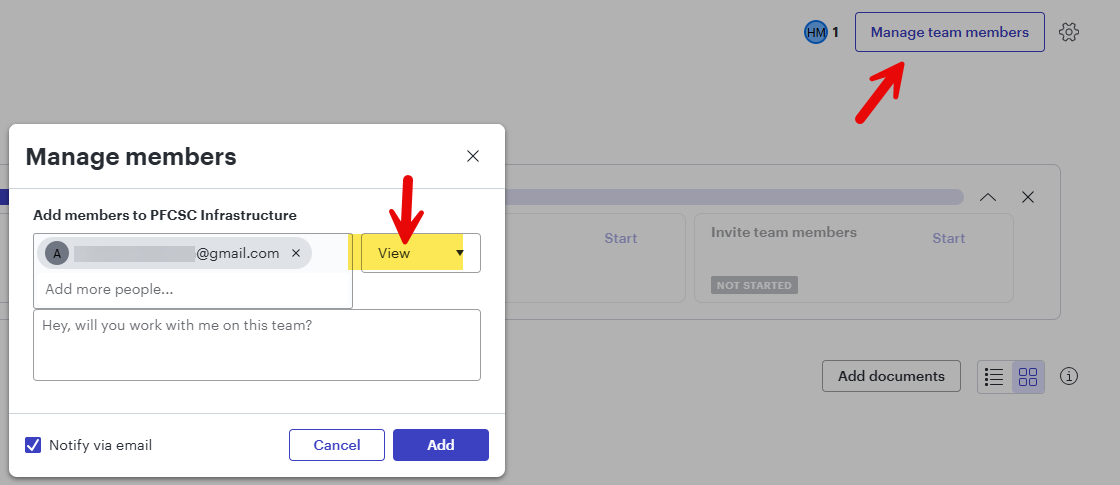Click the info circle icon
Viewport: 1120px width, 485px height.
click(x=1069, y=376)
